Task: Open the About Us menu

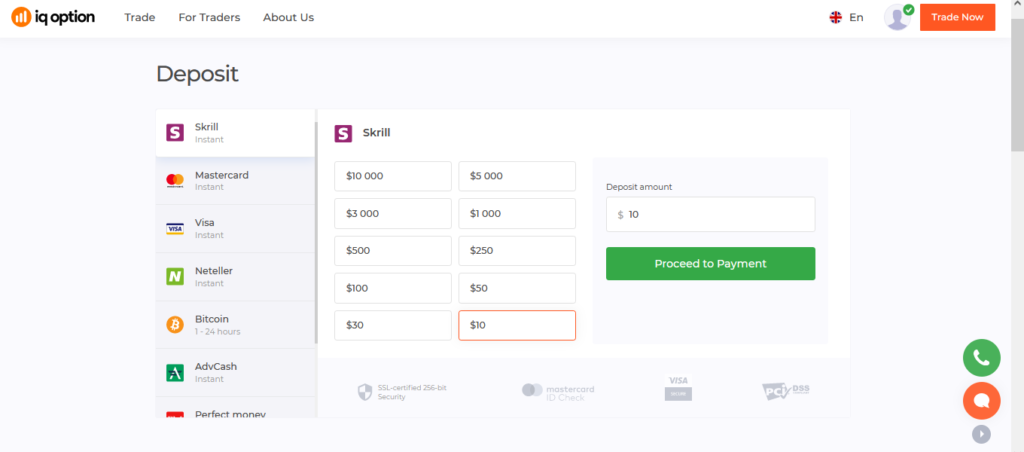Action: [288, 17]
